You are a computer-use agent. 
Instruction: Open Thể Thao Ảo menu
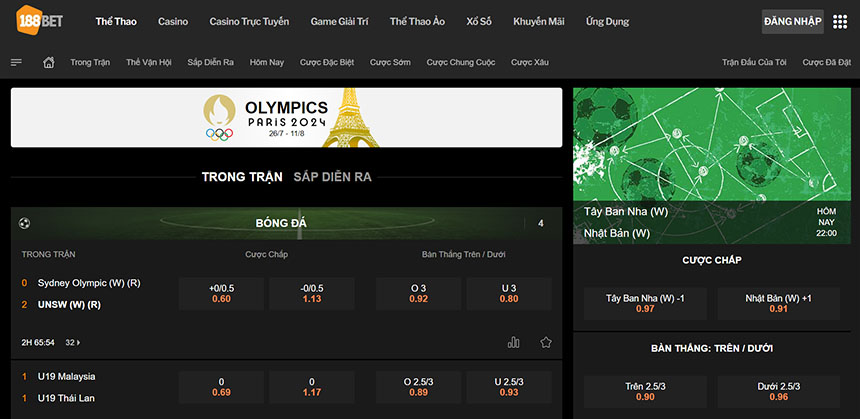pyautogui.click(x=417, y=22)
